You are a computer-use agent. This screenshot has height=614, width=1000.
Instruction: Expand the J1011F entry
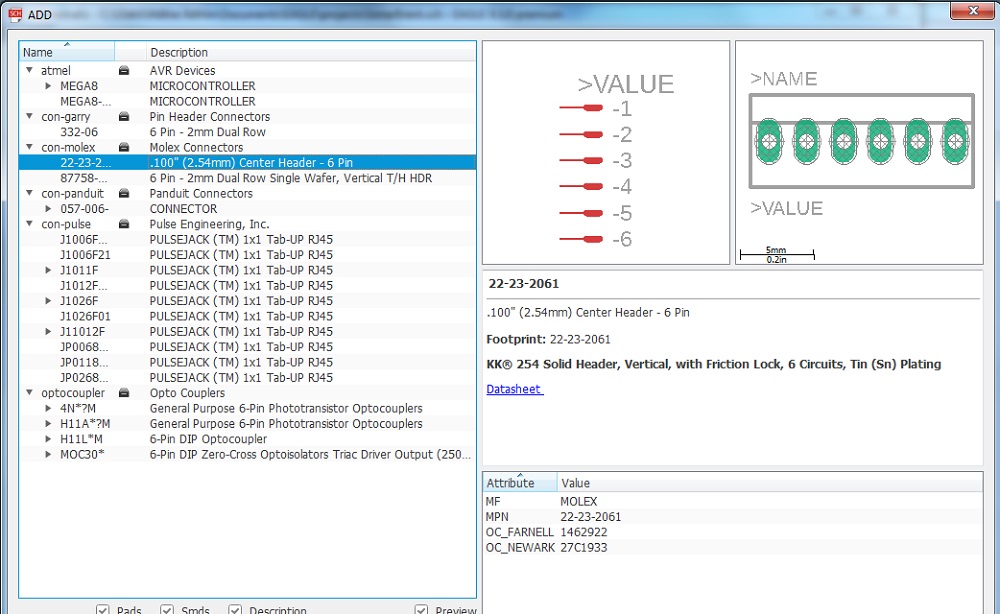point(48,270)
